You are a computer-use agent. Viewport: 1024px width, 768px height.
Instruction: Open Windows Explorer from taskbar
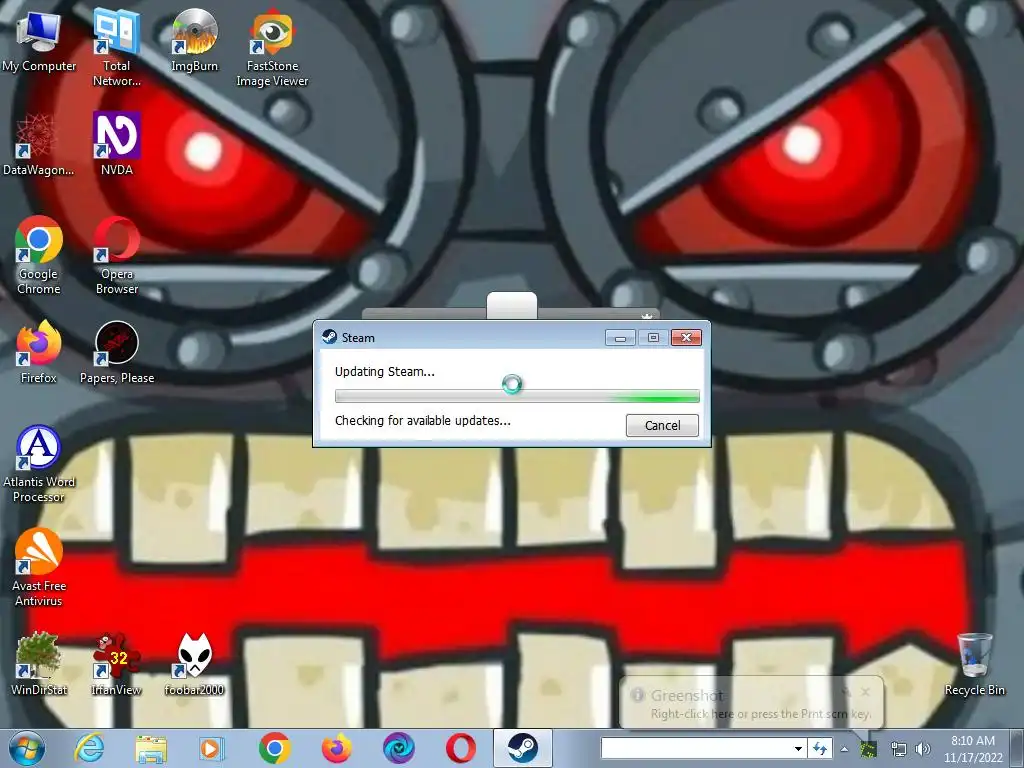[x=151, y=748]
